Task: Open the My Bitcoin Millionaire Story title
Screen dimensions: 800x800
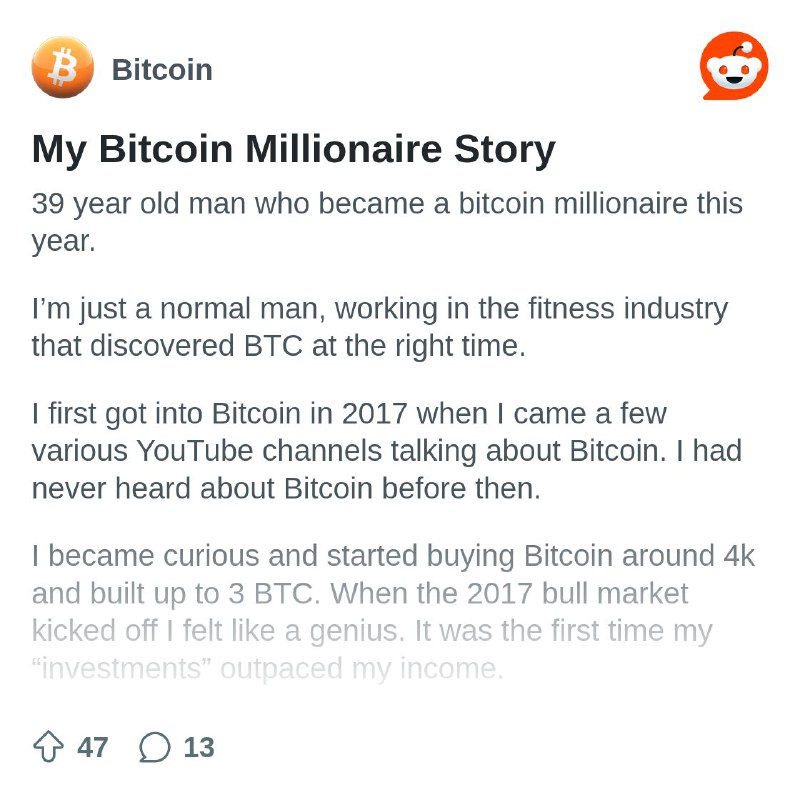Action: [293, 149]
